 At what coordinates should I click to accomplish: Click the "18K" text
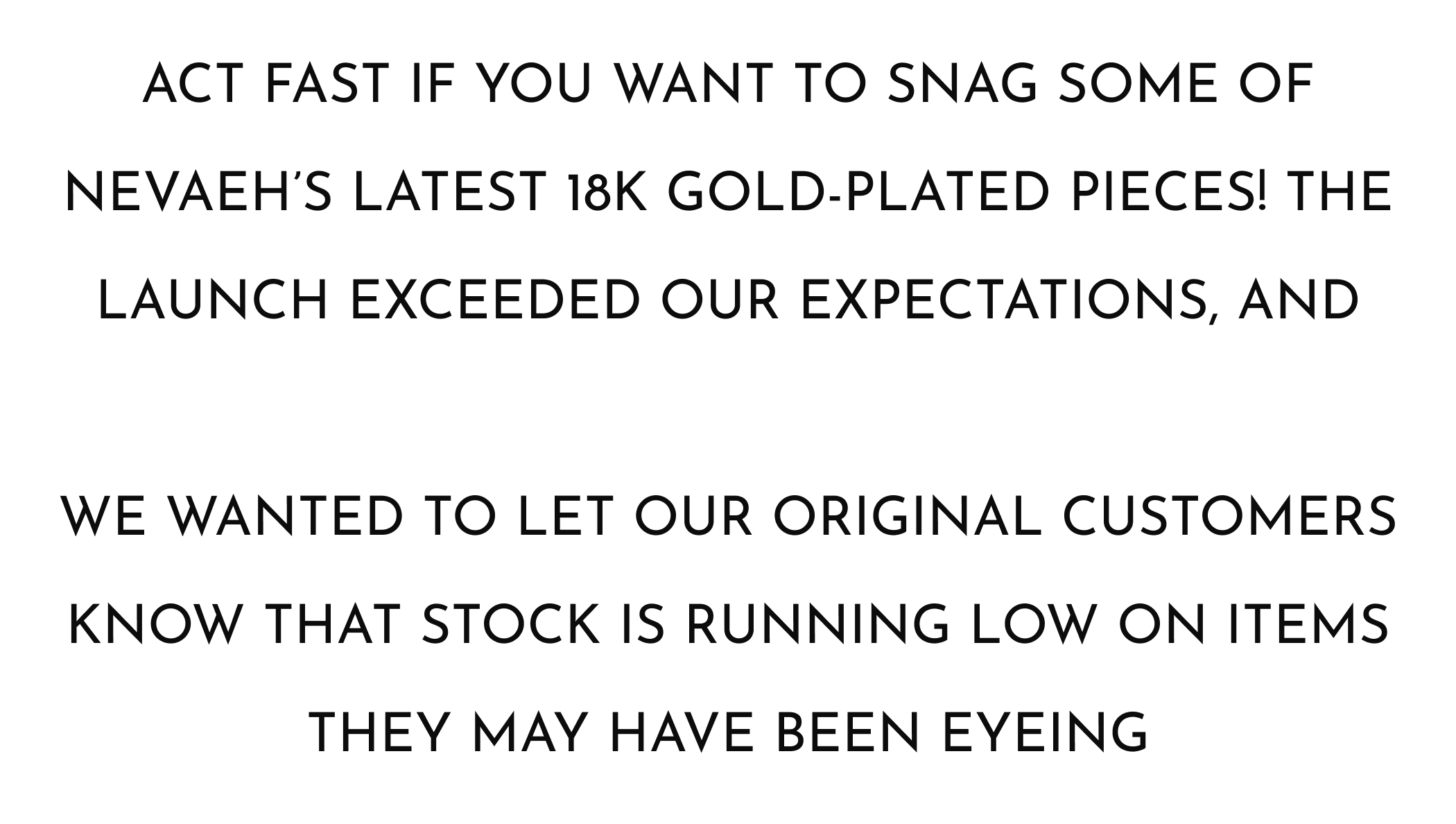pyautogui.click(x=607, y=192)
